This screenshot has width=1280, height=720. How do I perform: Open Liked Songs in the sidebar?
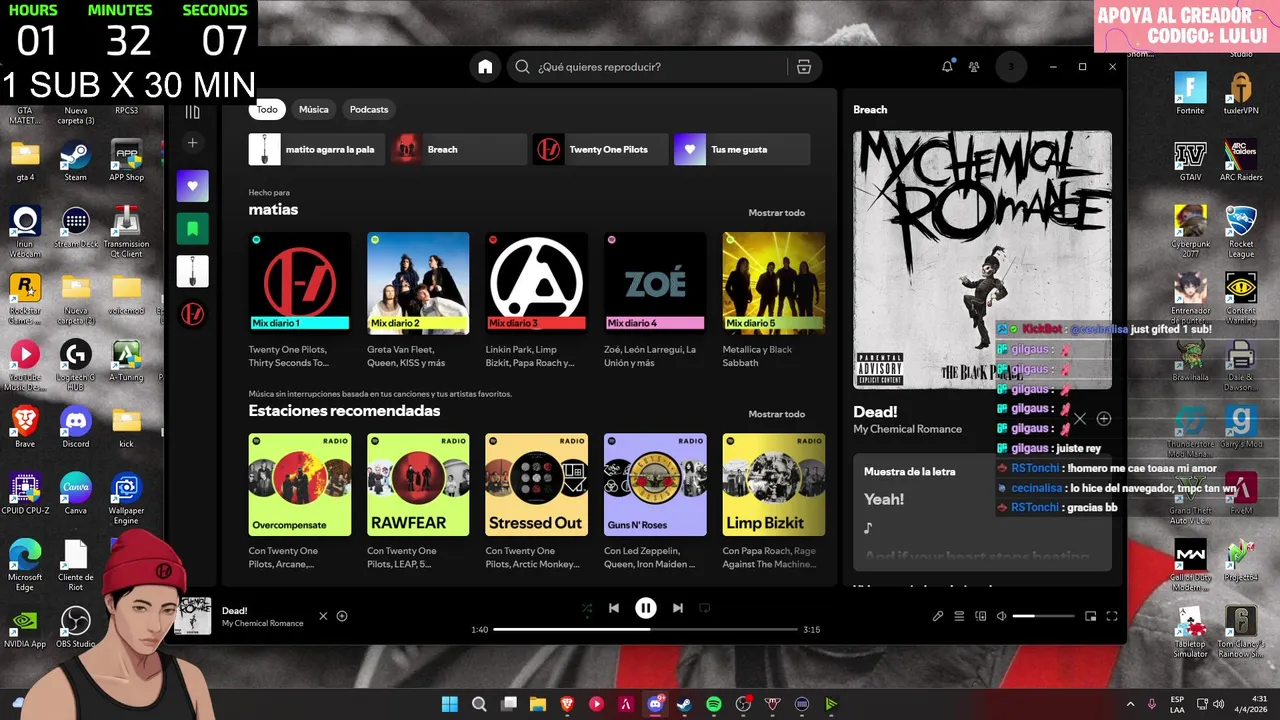click(193, 186)
